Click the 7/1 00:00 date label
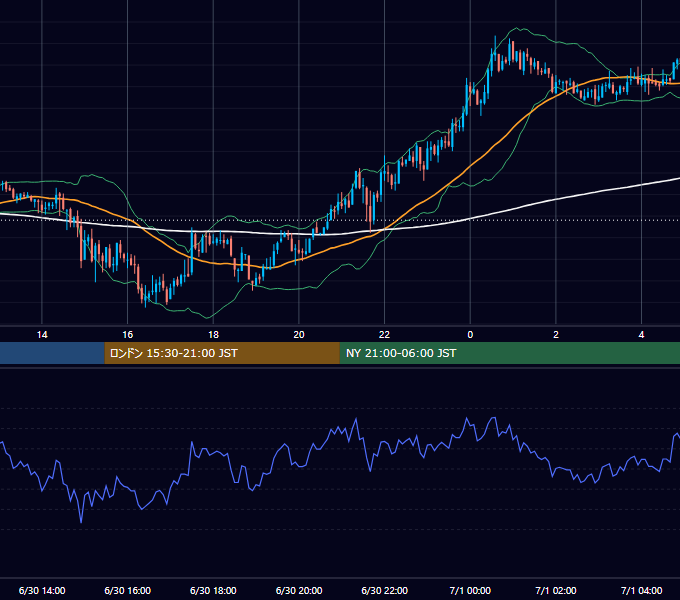The image size is (680, 600). 470,590
